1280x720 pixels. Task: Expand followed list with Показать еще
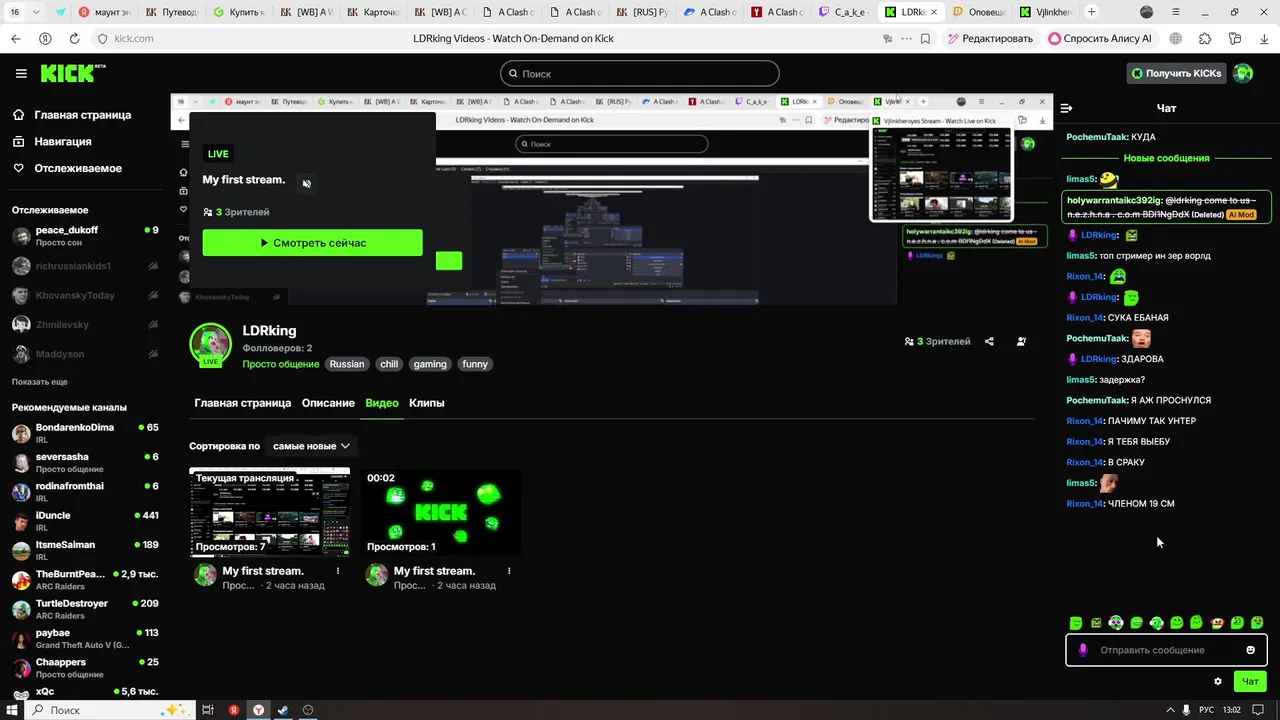pos(40,382)
